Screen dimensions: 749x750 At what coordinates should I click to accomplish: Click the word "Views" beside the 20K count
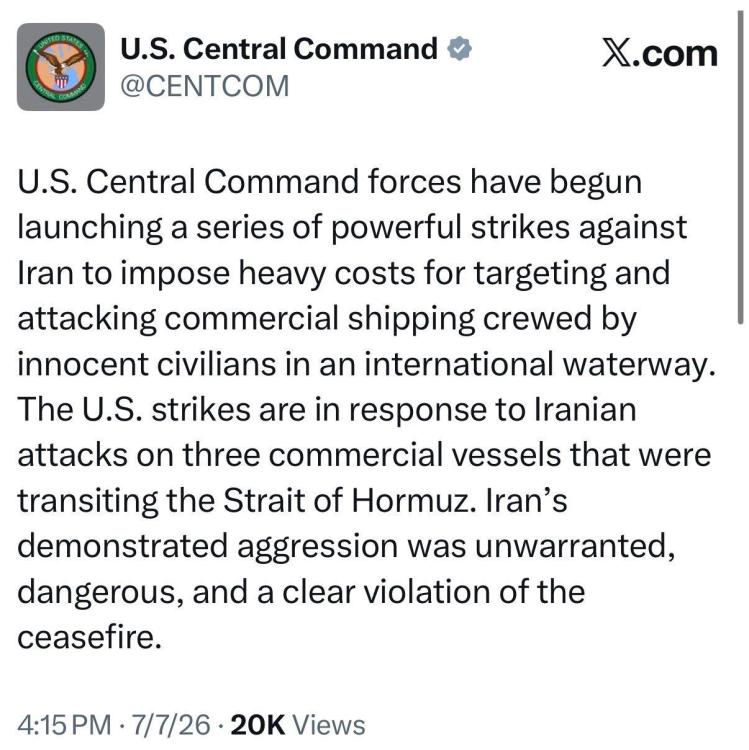point(329,725)
